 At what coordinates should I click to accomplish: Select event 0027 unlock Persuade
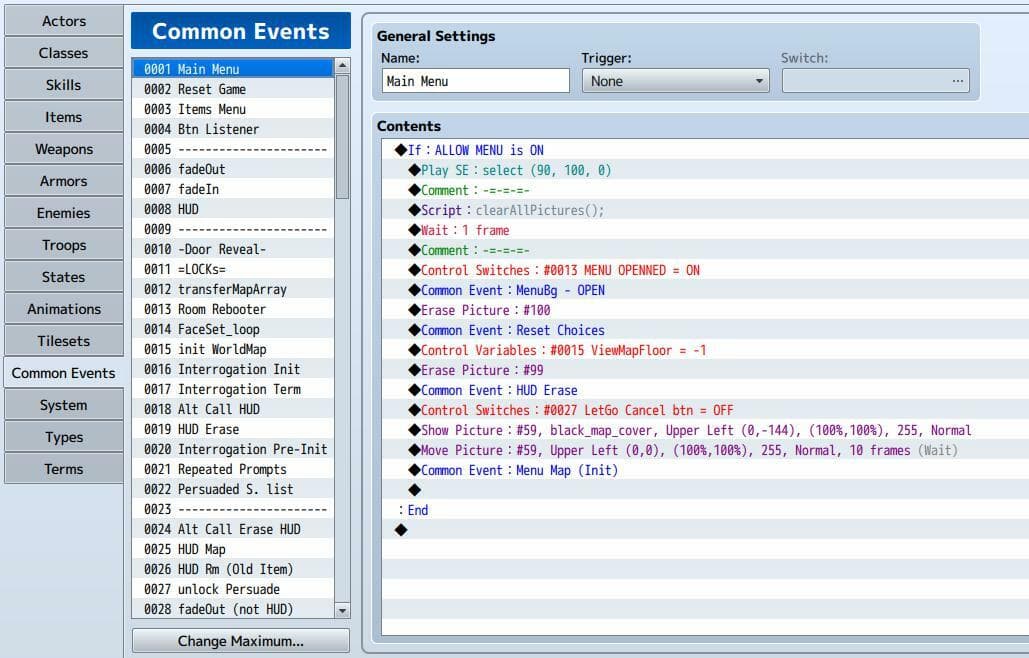[233, 589]
